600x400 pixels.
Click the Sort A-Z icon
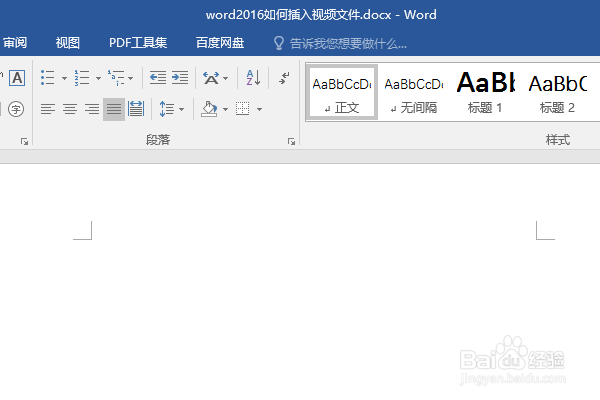coord(253,78)
